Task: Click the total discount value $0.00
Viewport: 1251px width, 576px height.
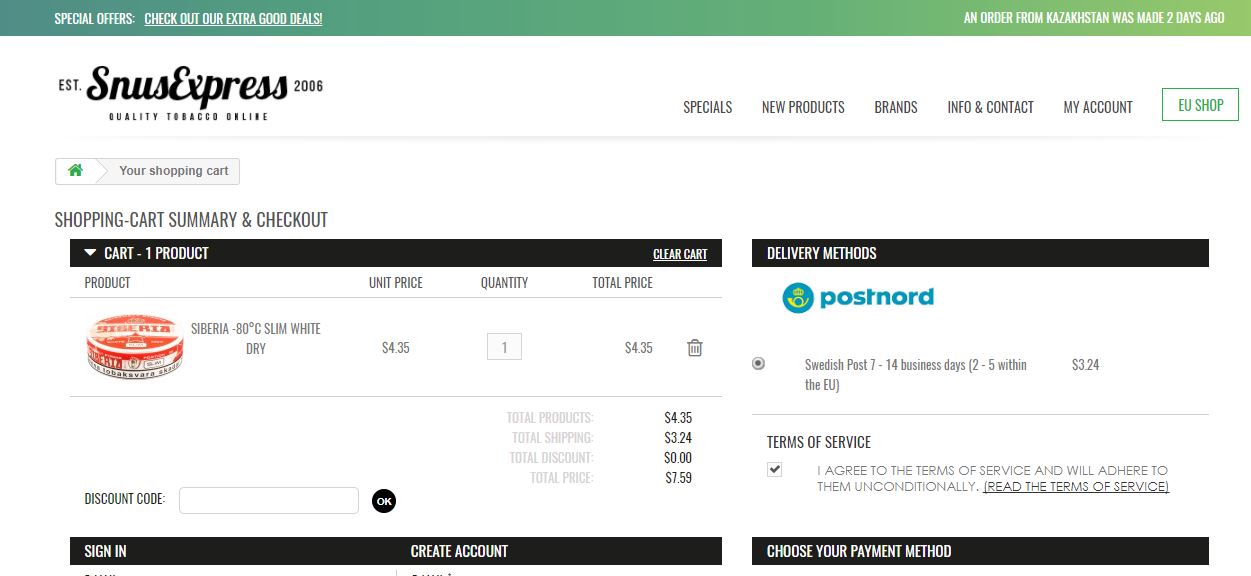Action: [678, 458]
